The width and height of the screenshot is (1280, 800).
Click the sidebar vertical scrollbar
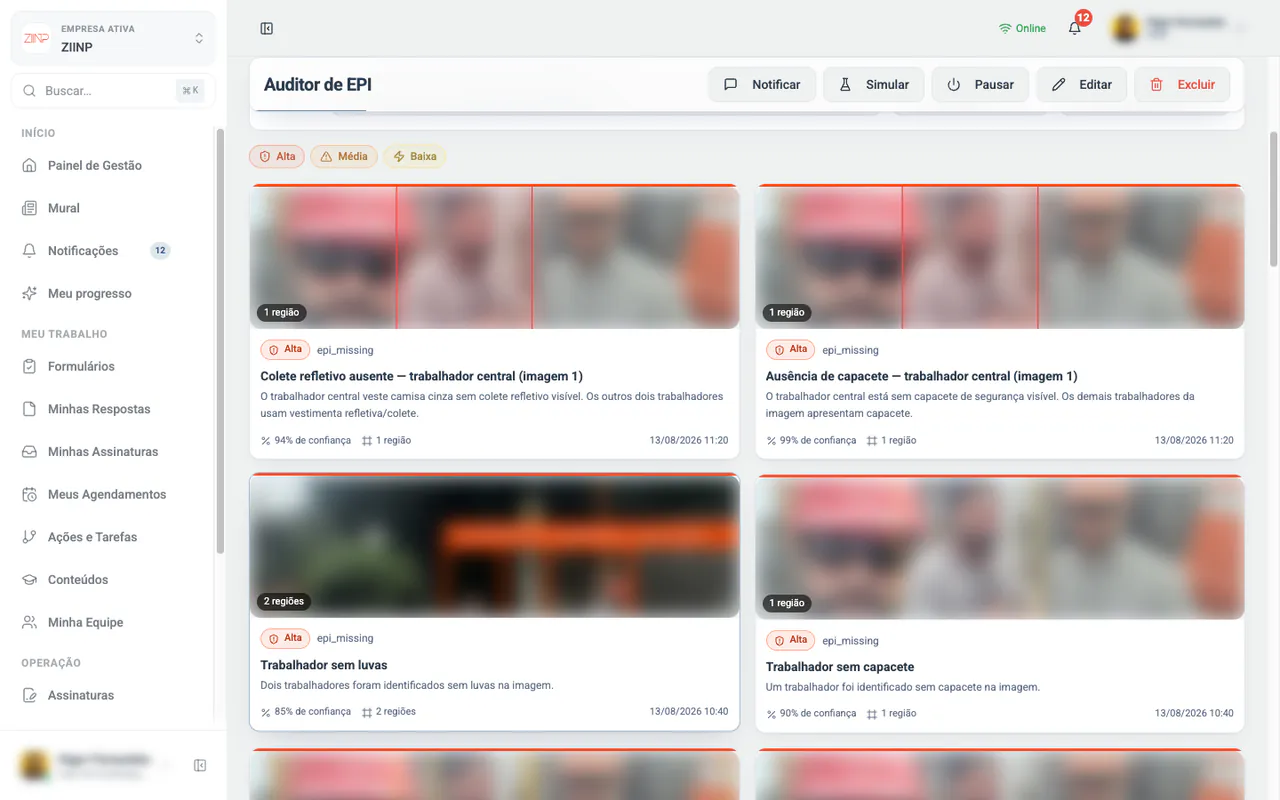pos(220,340)
